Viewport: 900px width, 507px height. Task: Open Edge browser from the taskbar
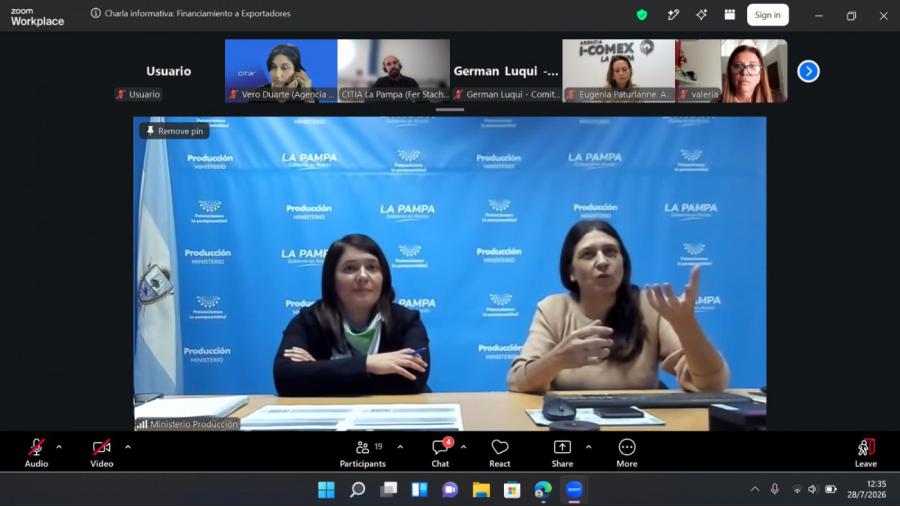(543, 490)
